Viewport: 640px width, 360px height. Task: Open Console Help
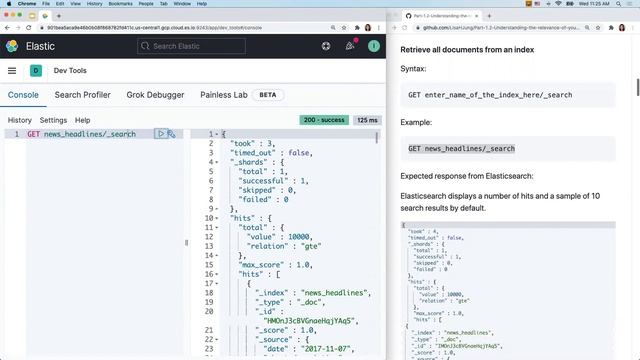pos(82,120)
